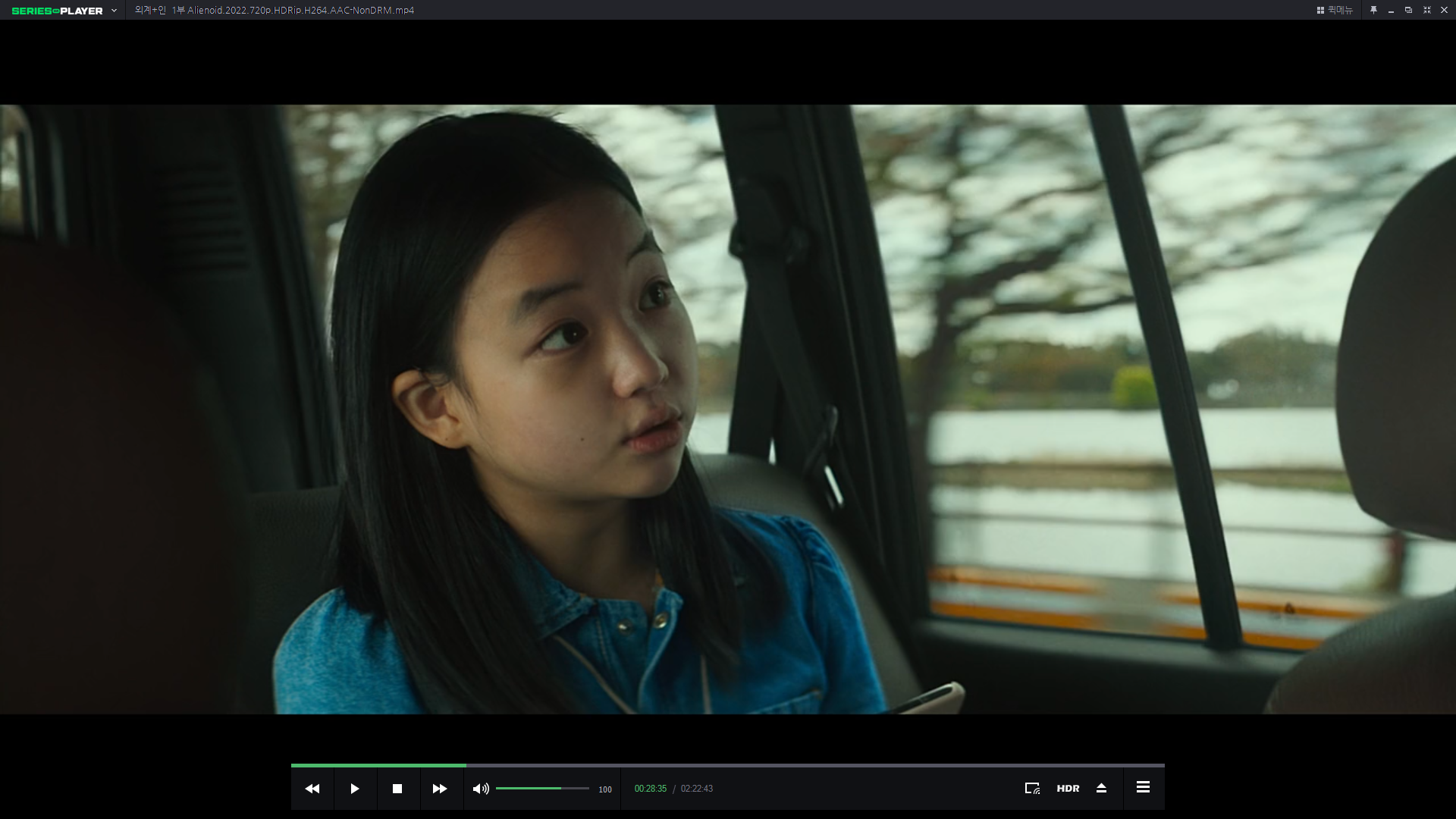The image size is (1456, 819).
Task: Click the rewind button
Action: point(312,789)
